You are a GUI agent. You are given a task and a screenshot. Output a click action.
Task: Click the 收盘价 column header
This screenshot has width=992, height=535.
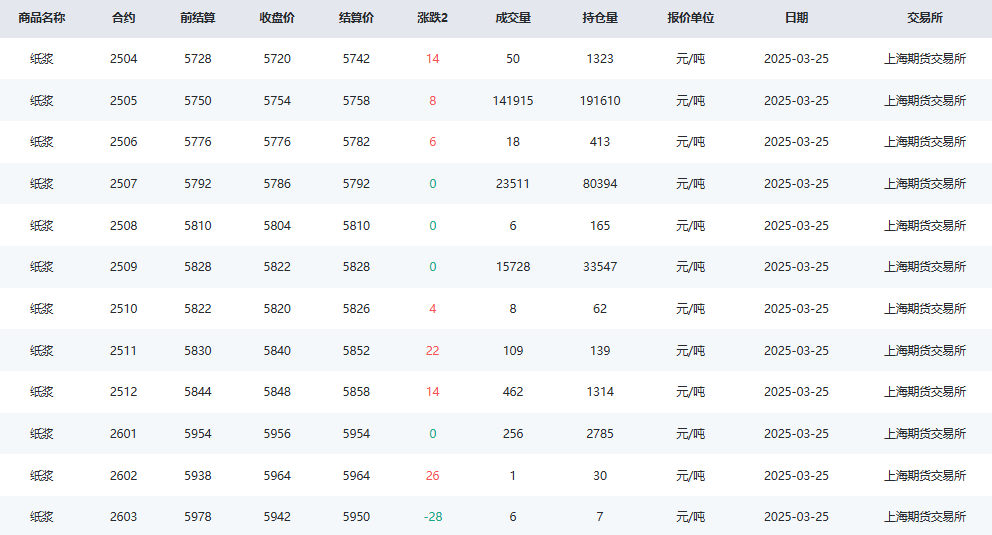277,18
